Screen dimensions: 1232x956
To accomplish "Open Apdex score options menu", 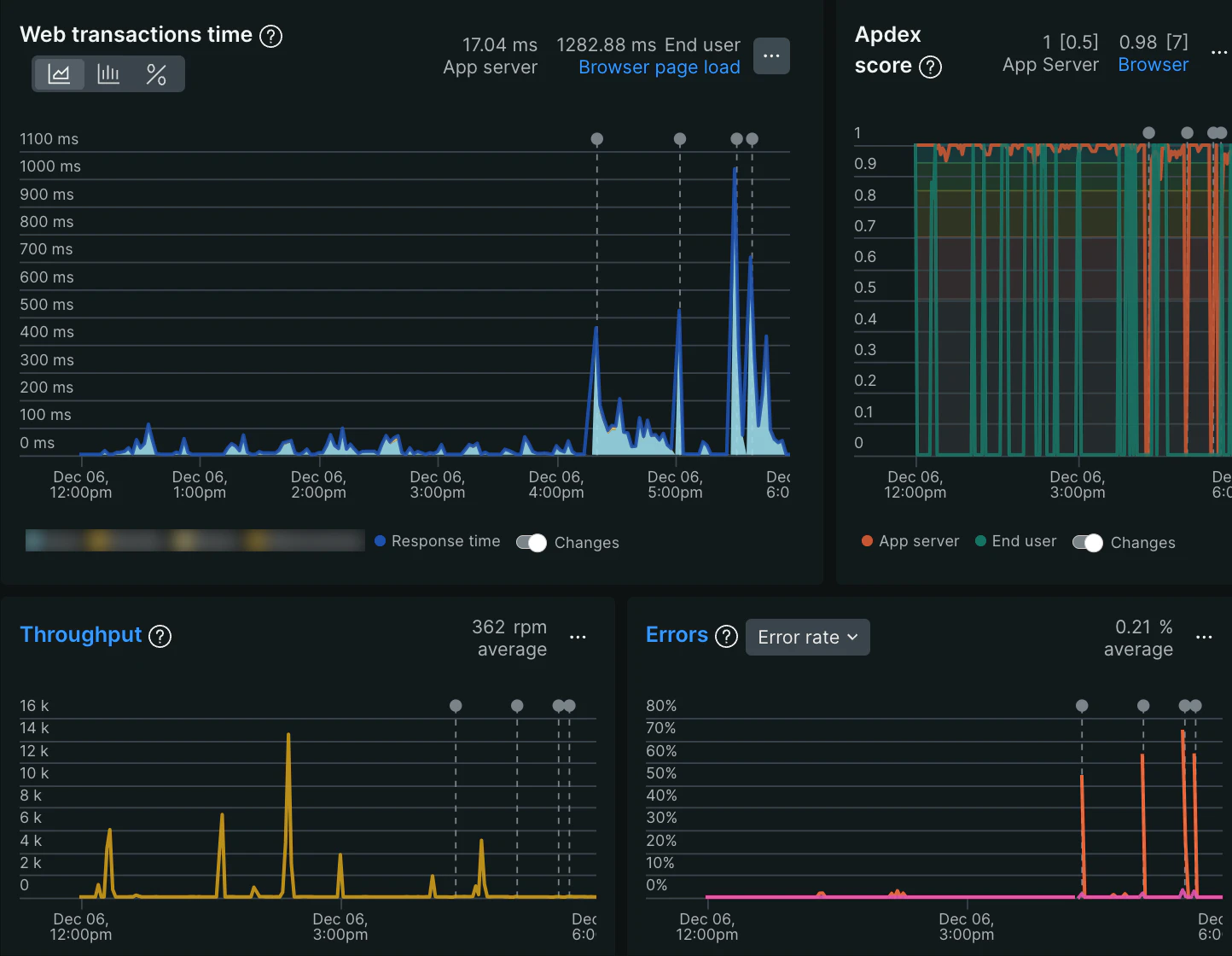I will click(1219, 53).
